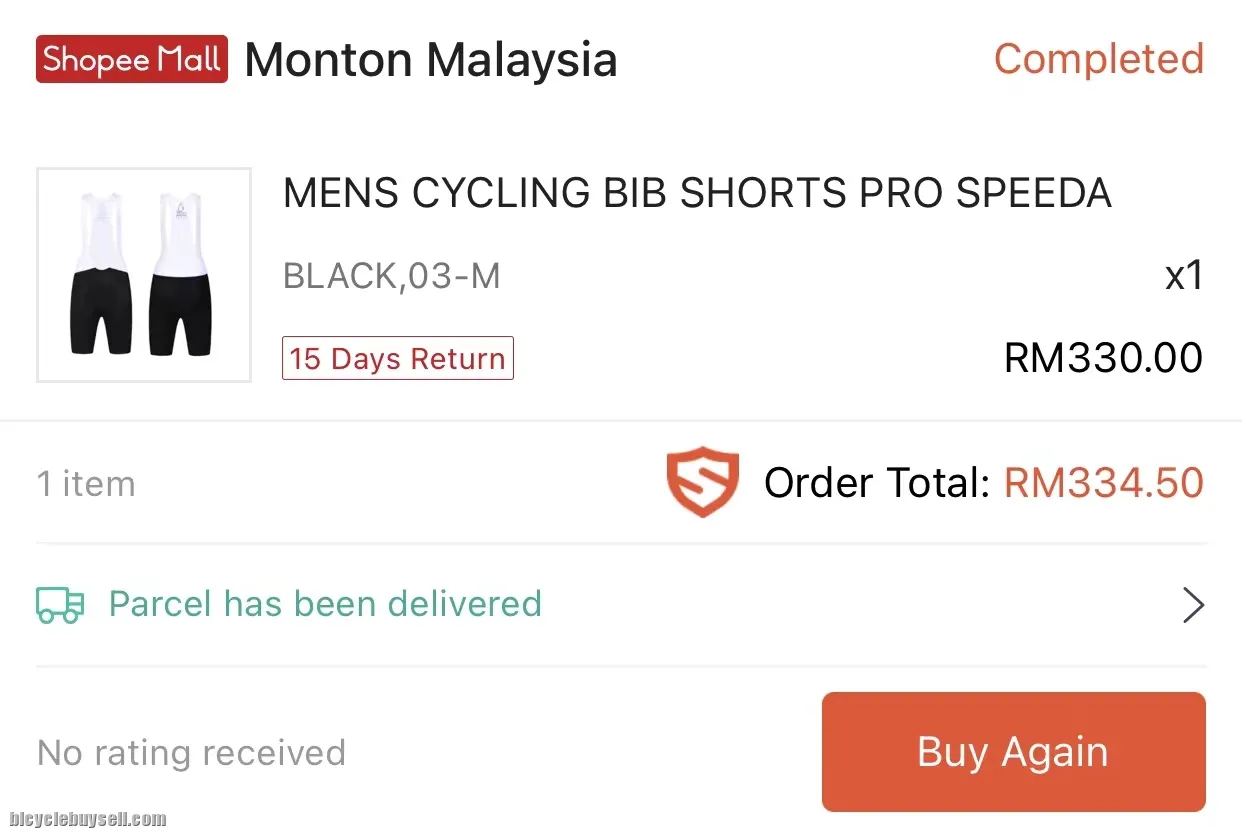This screenshot has height=834, width=1242.
Task: Open the Monton Malaysia shop name
Action: 431,60
